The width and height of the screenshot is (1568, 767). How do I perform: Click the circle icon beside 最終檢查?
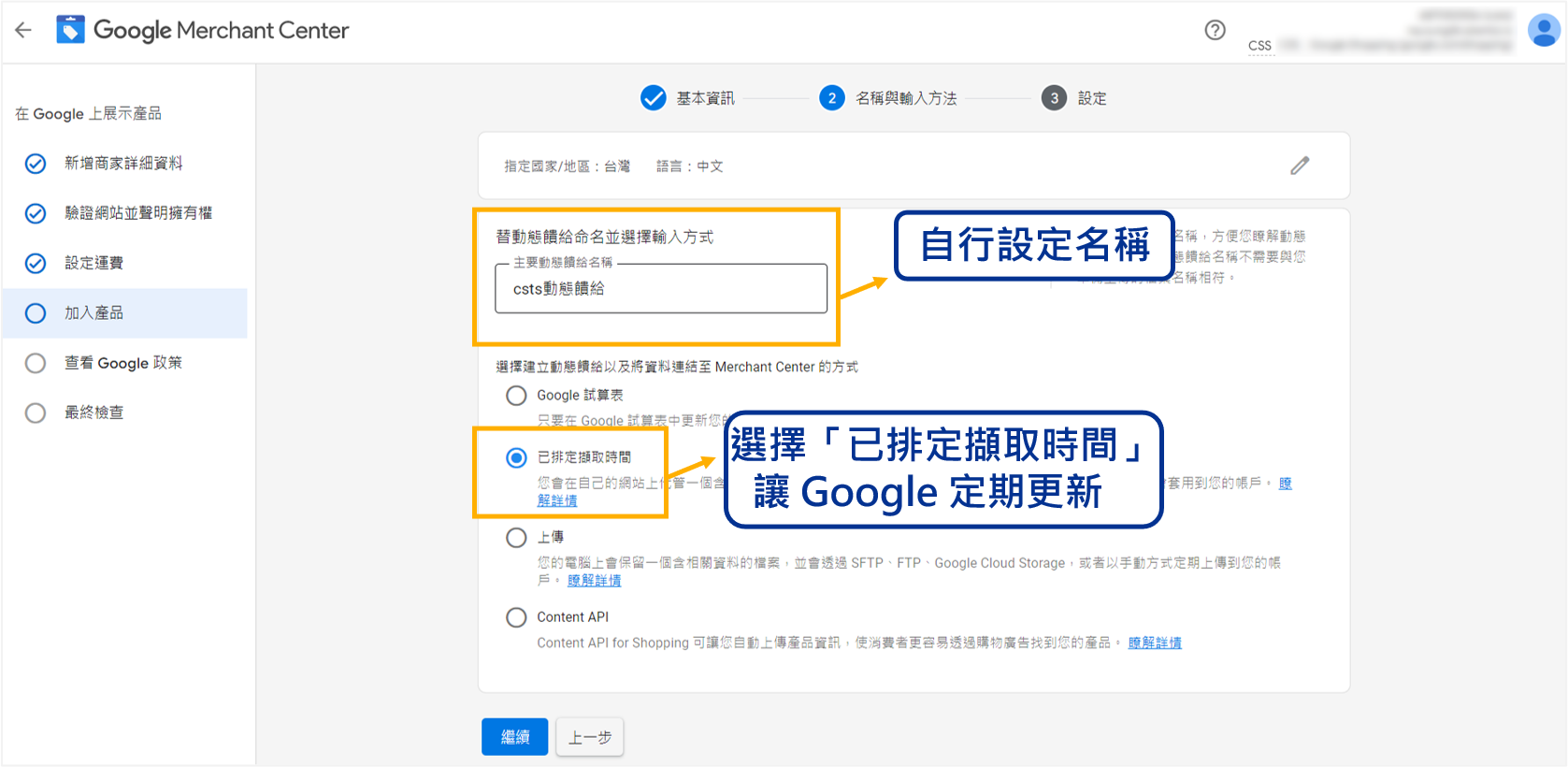[36, 412]
